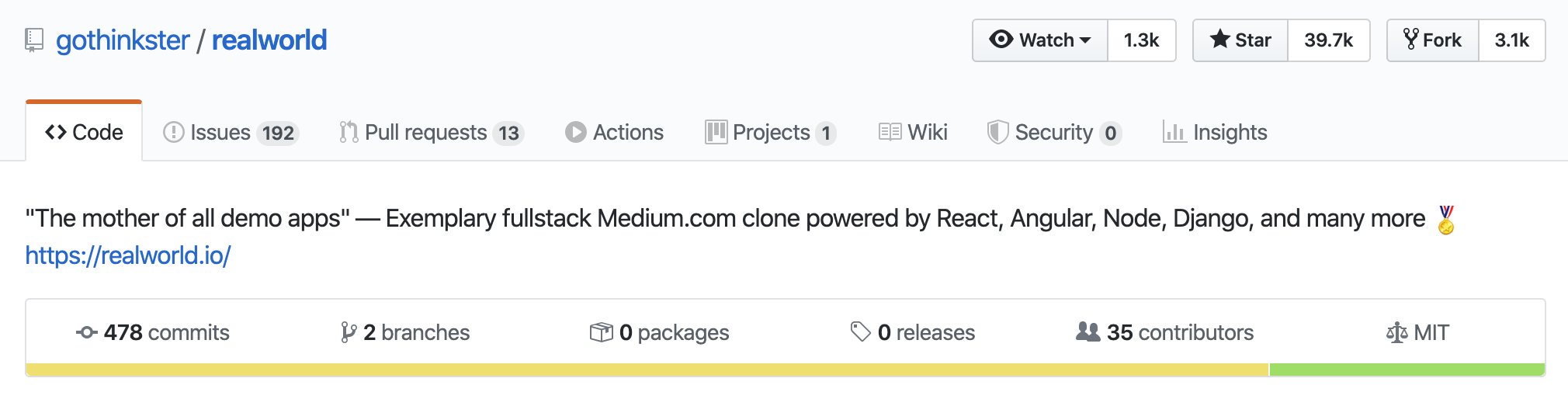Go to the Insights tab
The width and height of the screenshot is (1568, 399).
tap(1215, 133)
